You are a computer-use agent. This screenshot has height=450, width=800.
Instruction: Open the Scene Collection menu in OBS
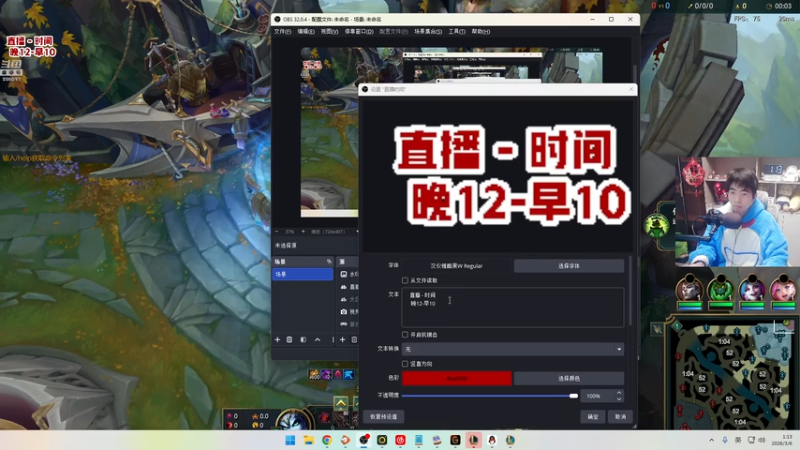pyautogui.click(x=428, y=32)
